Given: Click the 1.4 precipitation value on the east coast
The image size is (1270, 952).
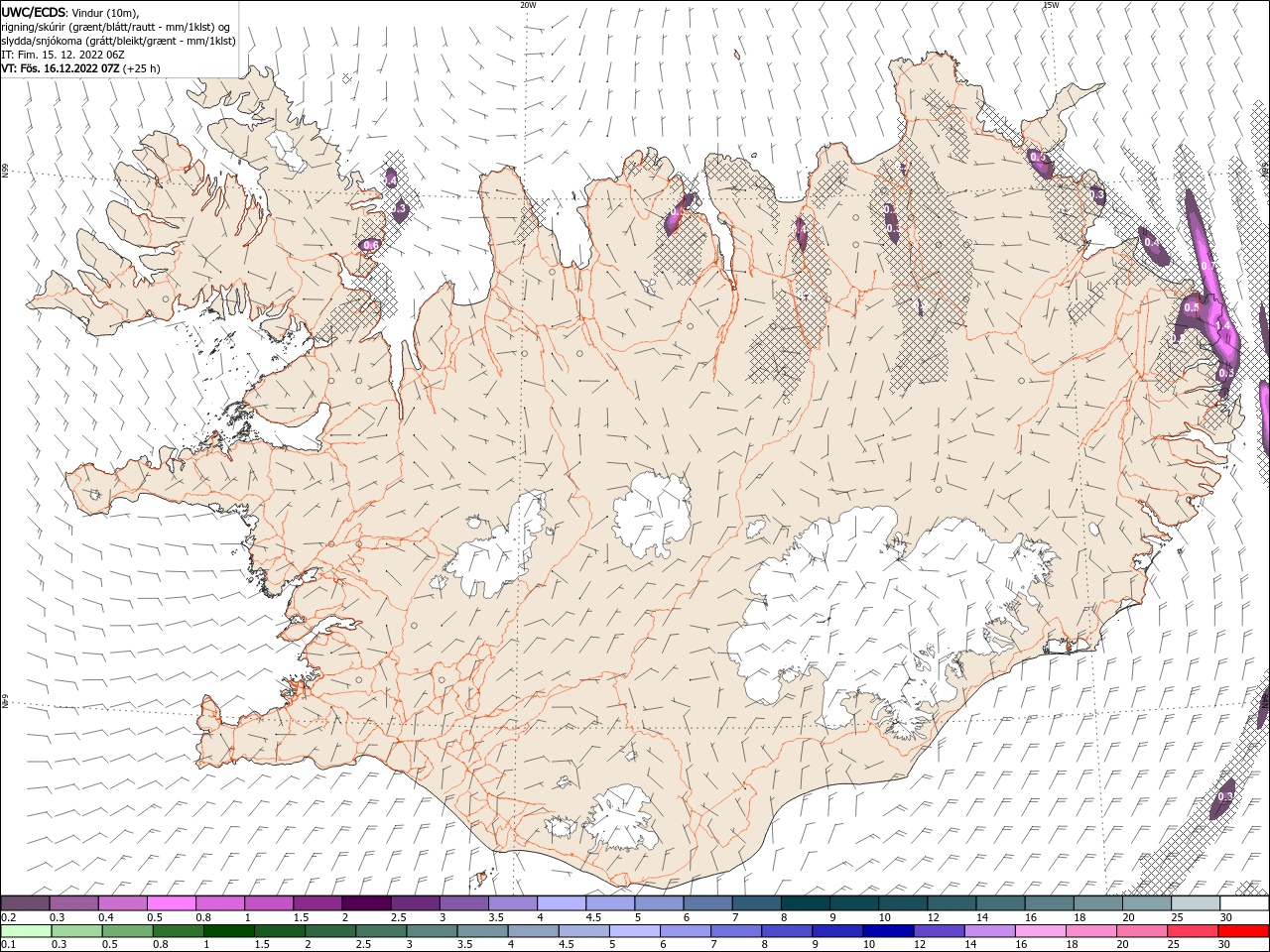Looking at the screenshot, I should click(1222, 325).
